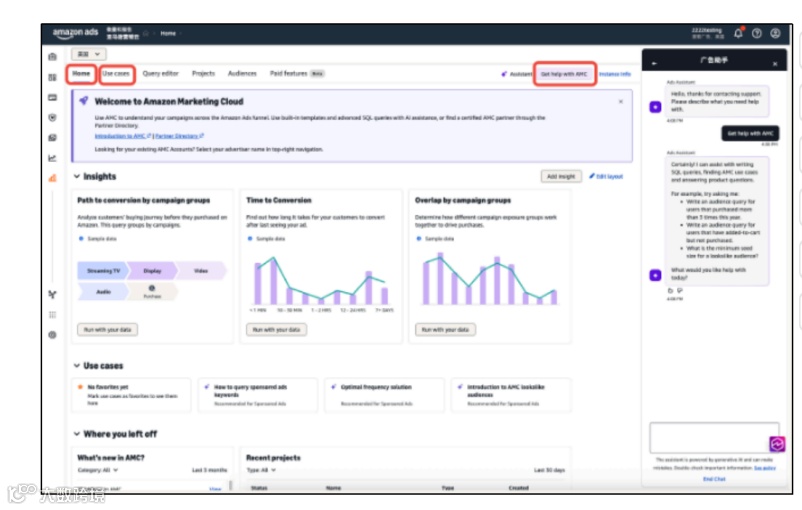Image resolution: width=802 pixels, height=510 pixels.
Task: Click the Created column header in Recent projects
Action: pyautogui.click(x=519, y=488)
